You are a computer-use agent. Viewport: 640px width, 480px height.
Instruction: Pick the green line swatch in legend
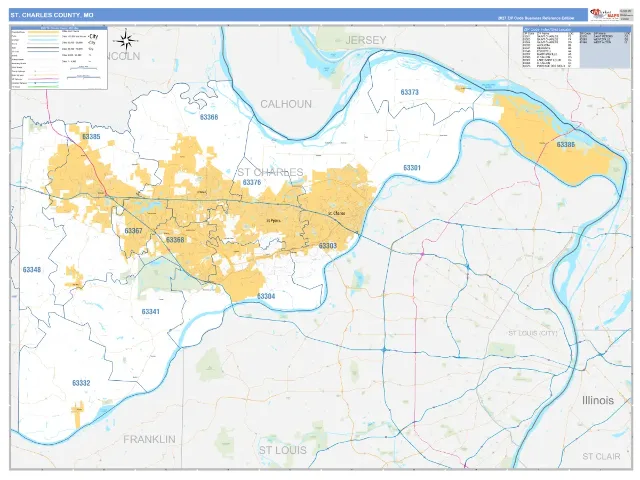click(x=43, y=87)
